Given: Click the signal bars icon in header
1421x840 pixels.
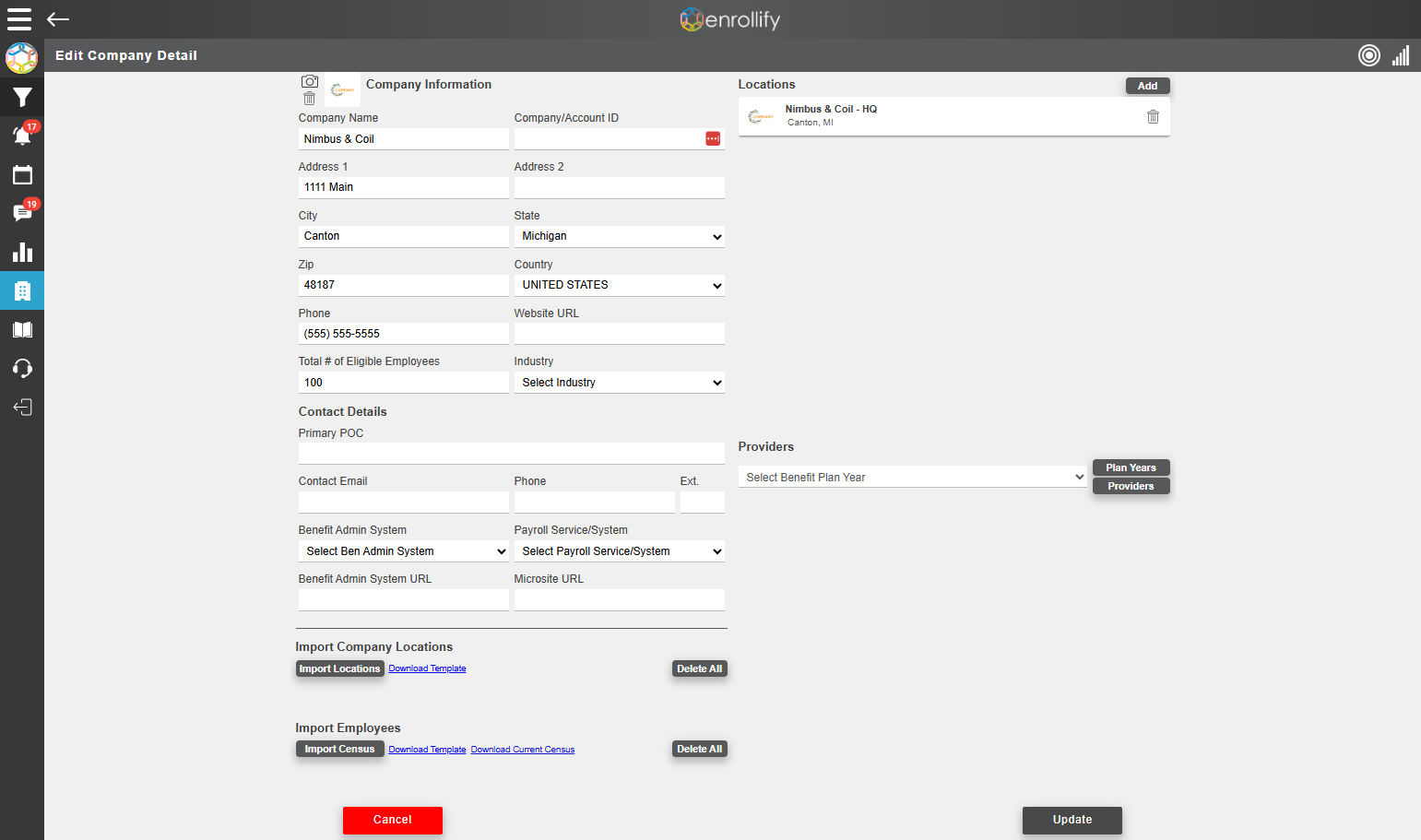Looking at the screenshot, I should point(1401,55).
